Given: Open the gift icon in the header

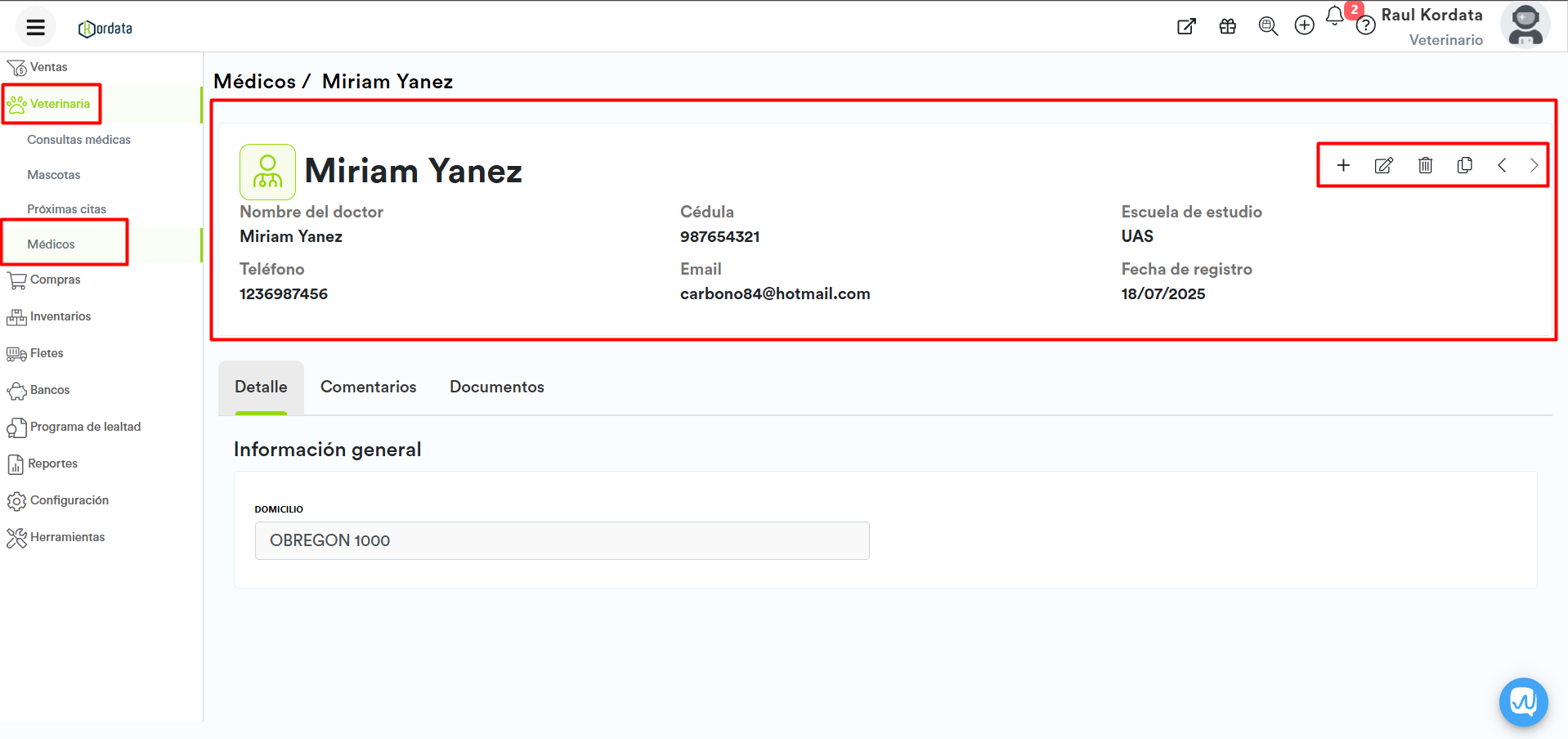Looking at the screenshot, I should [x=1227, y=26].
